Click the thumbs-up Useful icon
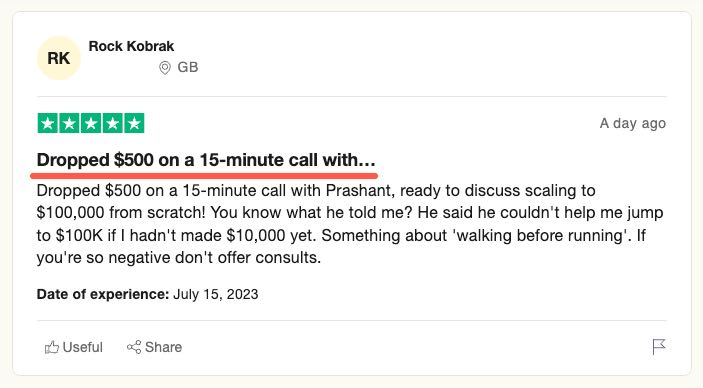 (52, 347)
